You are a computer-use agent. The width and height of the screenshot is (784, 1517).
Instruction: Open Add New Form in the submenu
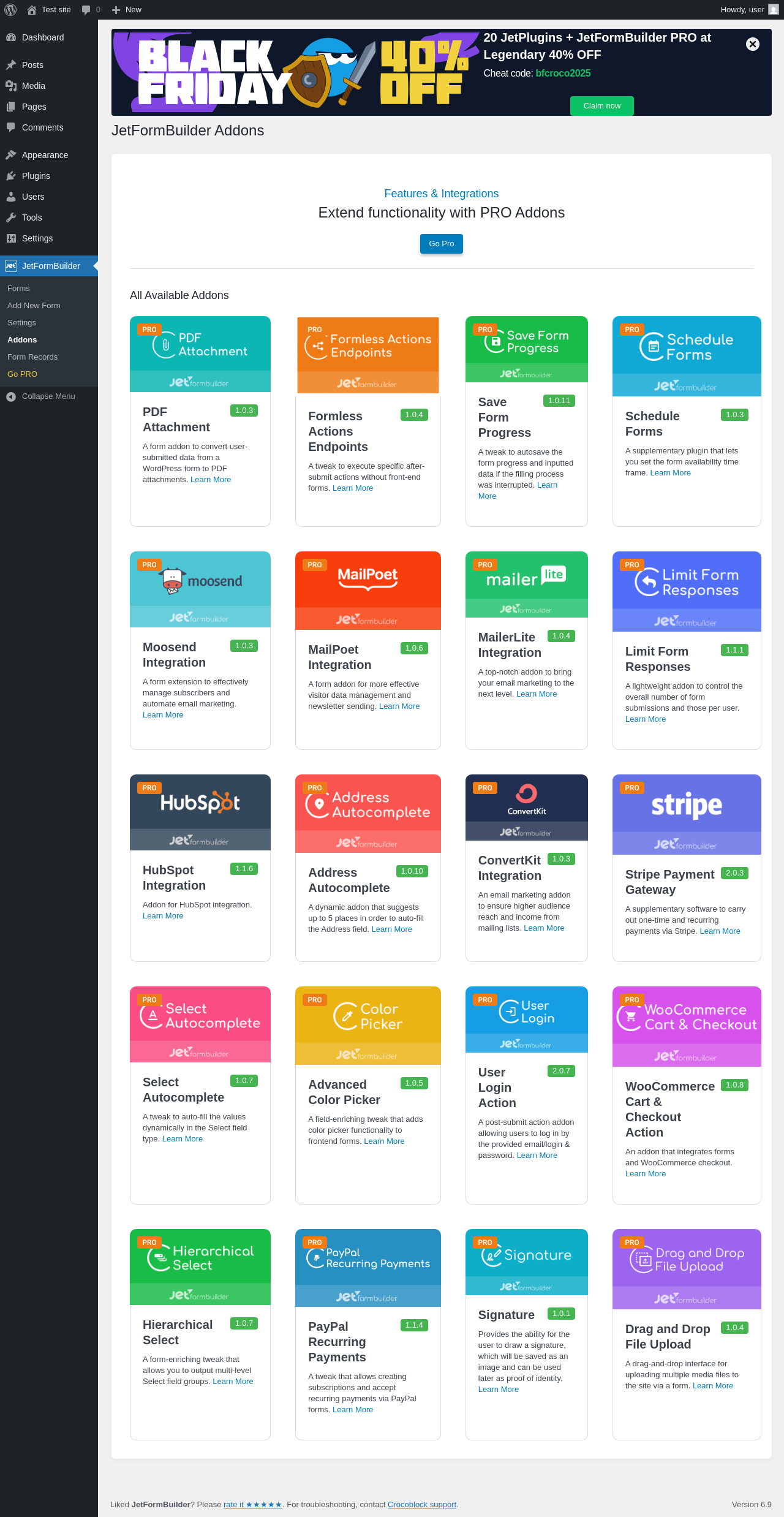pyautogui.click(x=34, y=306)
